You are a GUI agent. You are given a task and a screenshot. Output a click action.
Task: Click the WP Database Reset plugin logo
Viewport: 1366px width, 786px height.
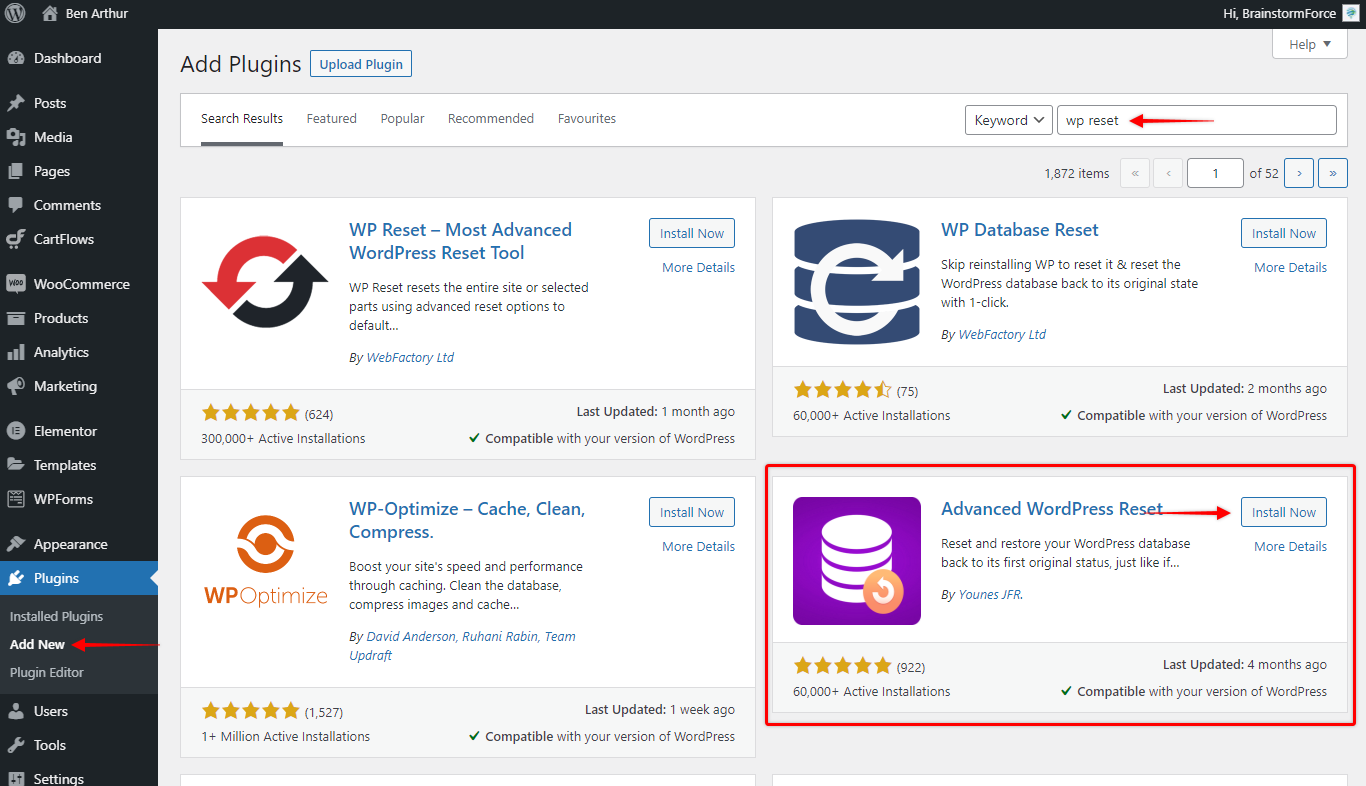click(x=857, y=282)
